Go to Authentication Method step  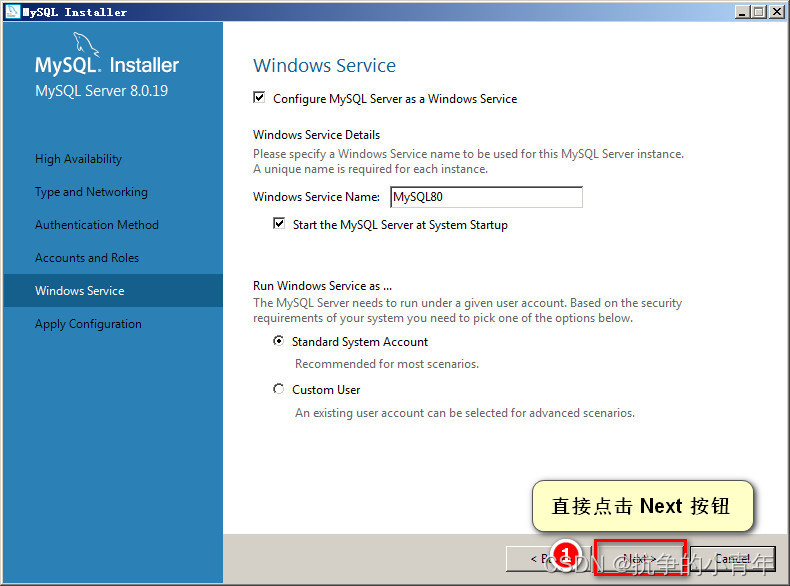[97, 225]
